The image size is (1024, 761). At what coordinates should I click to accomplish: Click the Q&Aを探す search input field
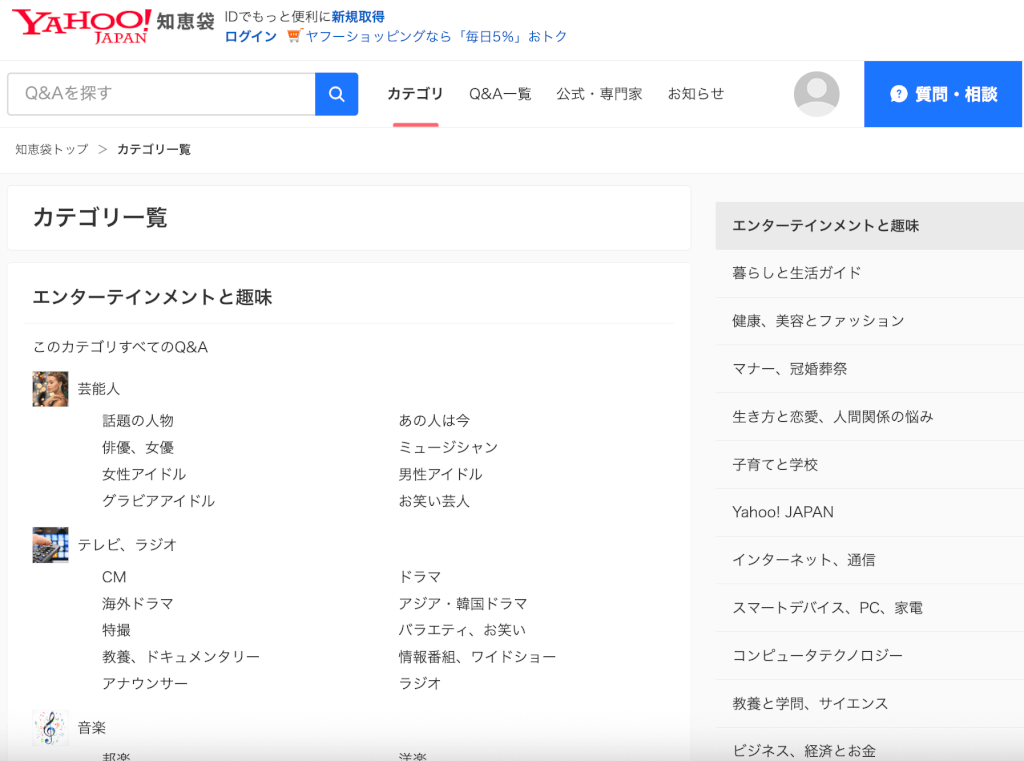(x=160, y=93)
